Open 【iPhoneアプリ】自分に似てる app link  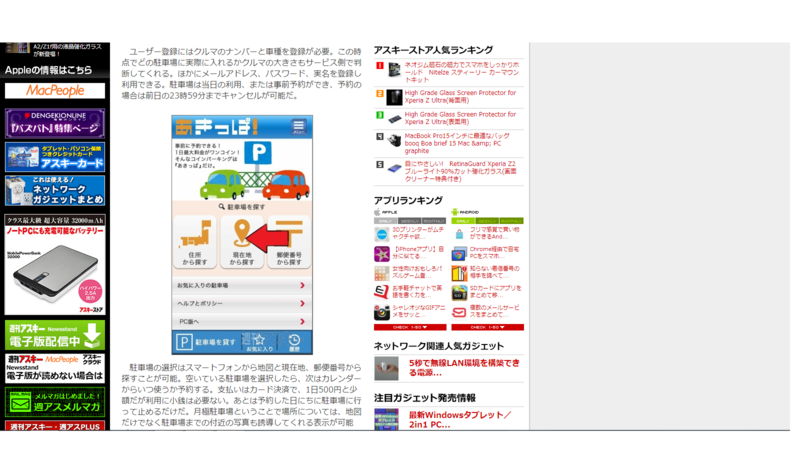(418, 253)
